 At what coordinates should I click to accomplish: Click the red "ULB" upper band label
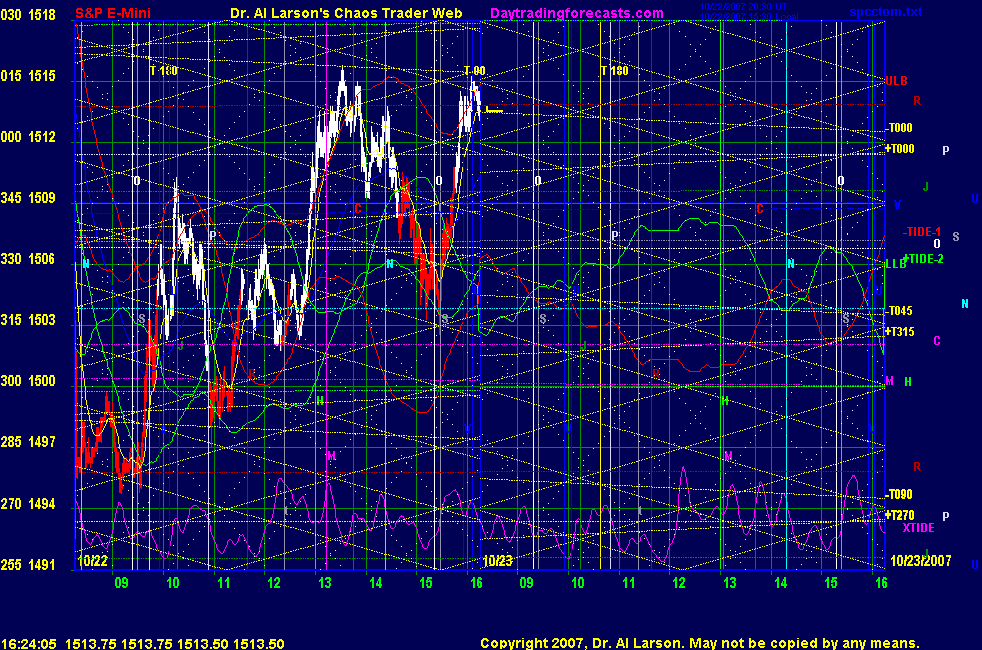(896, 81)
